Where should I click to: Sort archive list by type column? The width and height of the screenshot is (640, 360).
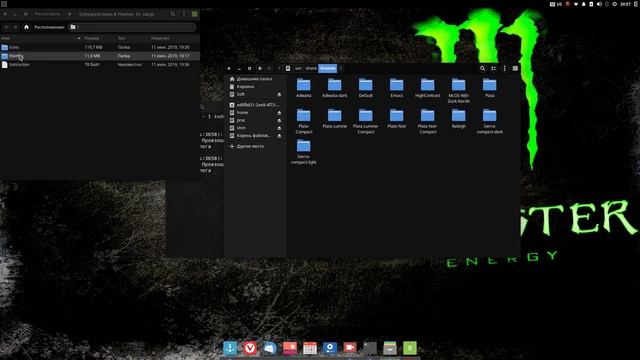[x=133, y=38]
